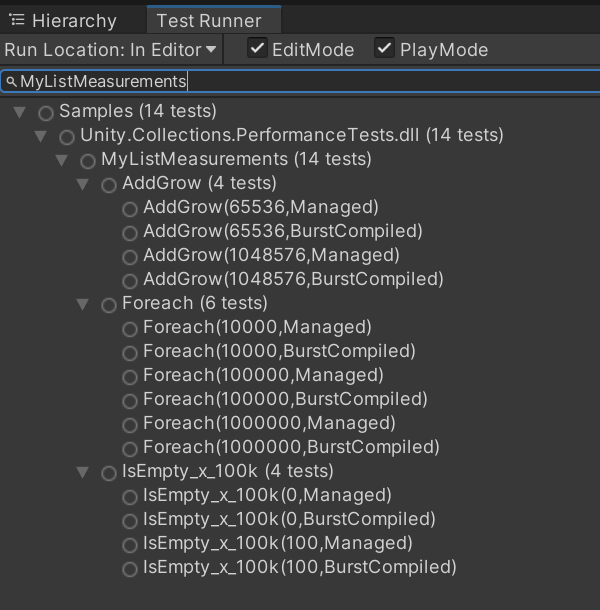Select the Foreach(1000000,Managed) test
The image size is (600, 610).
click(x=269, y=423)
